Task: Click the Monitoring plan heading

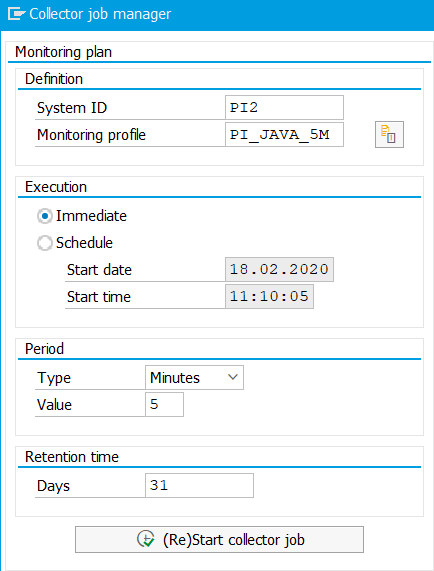Action: click(x=63, y=52)
